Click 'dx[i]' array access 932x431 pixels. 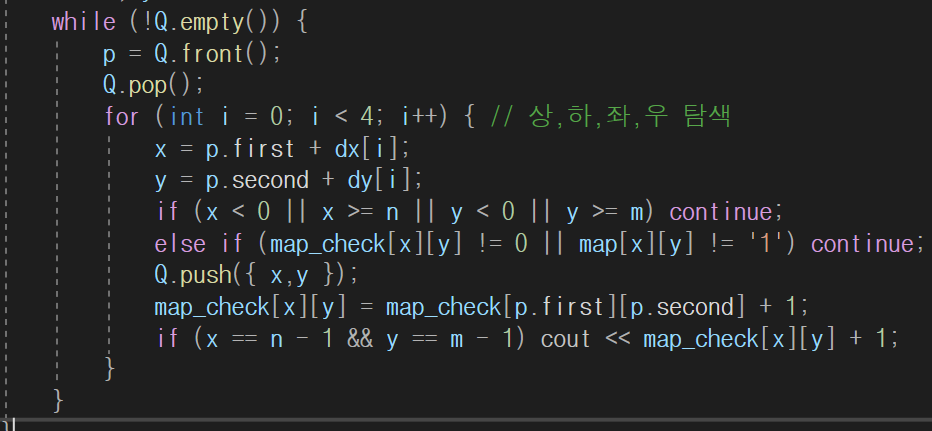point(369,148)
